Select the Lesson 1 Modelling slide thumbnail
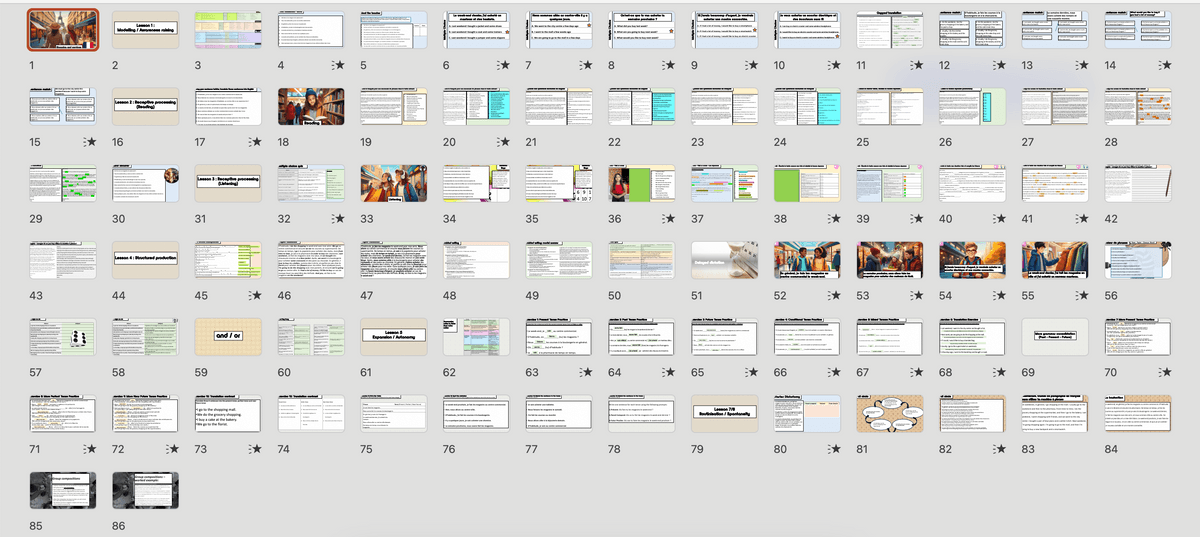This screenshot has width=1200, height=537. (146, 30)
